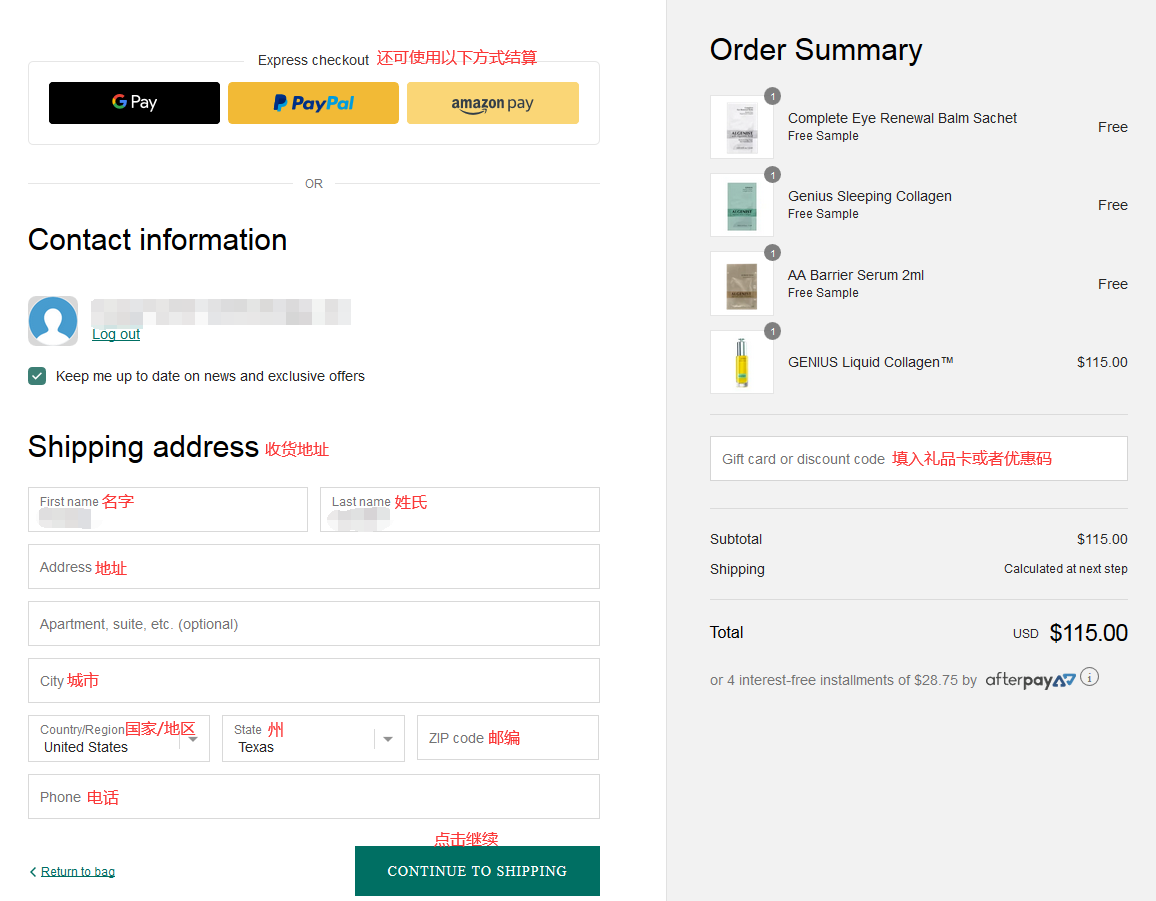Pay with Amazon Pay
Screen dimensions: 1156x901
492,103
